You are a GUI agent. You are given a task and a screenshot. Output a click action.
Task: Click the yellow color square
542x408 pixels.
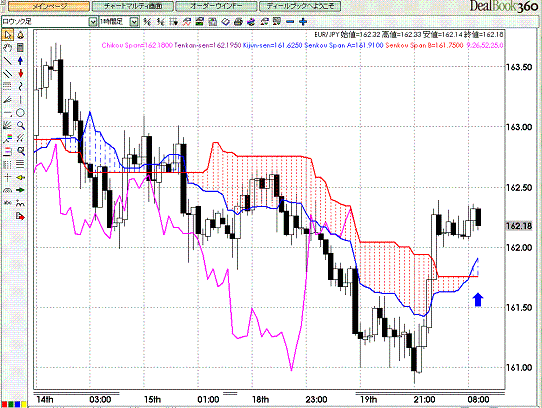24,404
